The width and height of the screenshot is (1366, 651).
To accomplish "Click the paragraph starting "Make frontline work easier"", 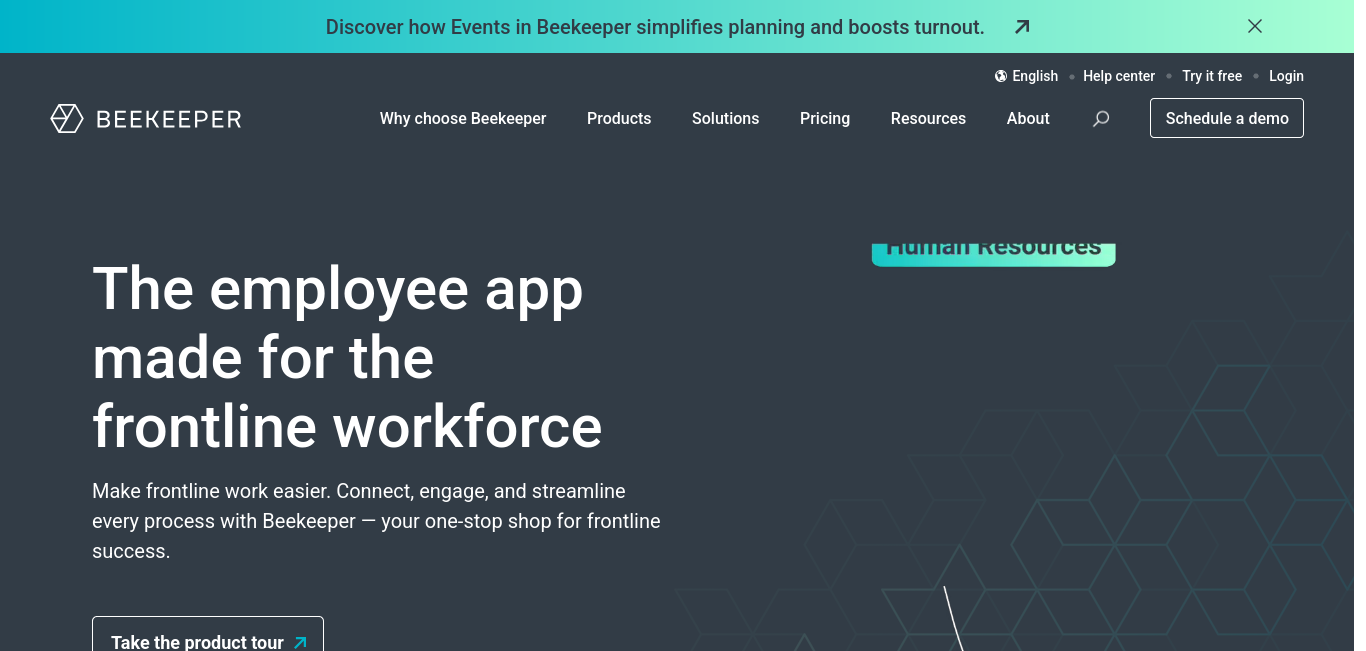I will click(376, 521).
